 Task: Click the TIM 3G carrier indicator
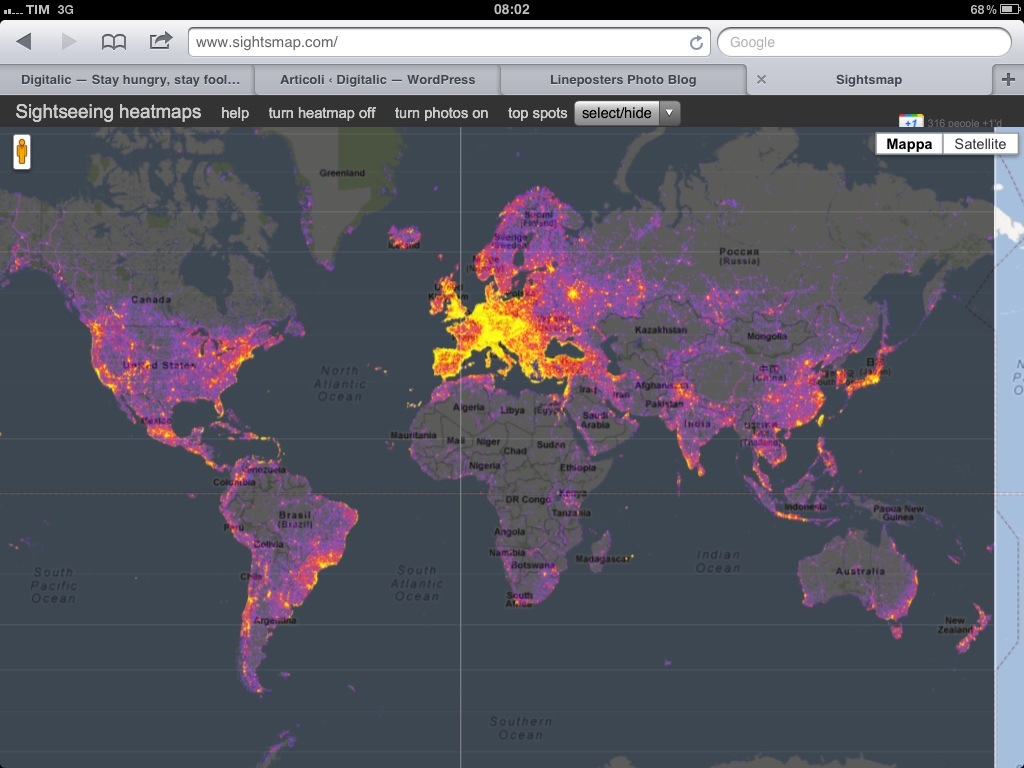pos(39,9)
